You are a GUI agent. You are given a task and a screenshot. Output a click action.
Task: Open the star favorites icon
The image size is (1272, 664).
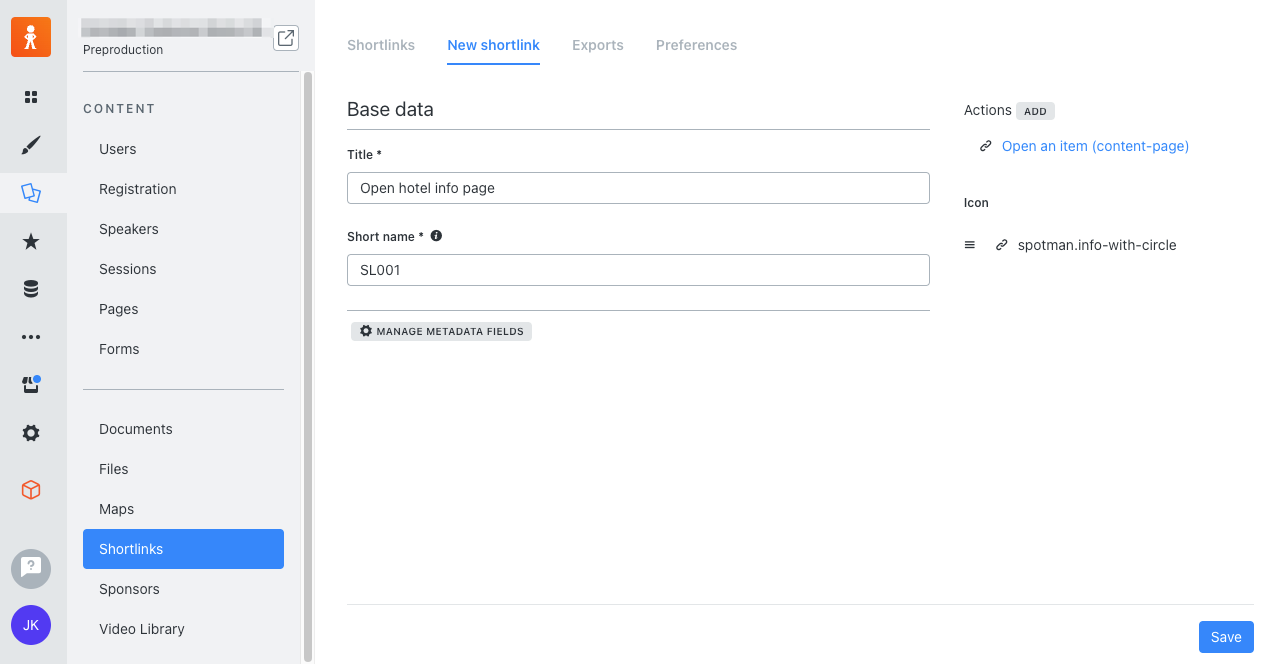click(31, 241)
